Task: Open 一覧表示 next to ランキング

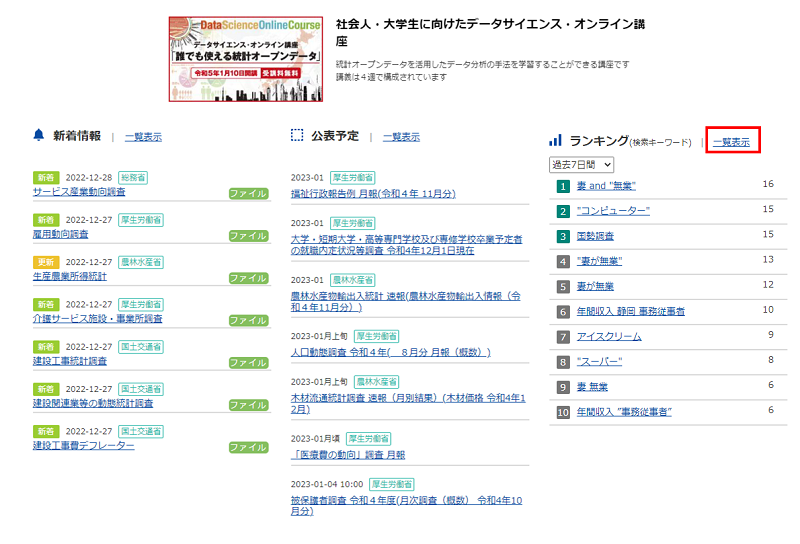Action: (731, 142)
